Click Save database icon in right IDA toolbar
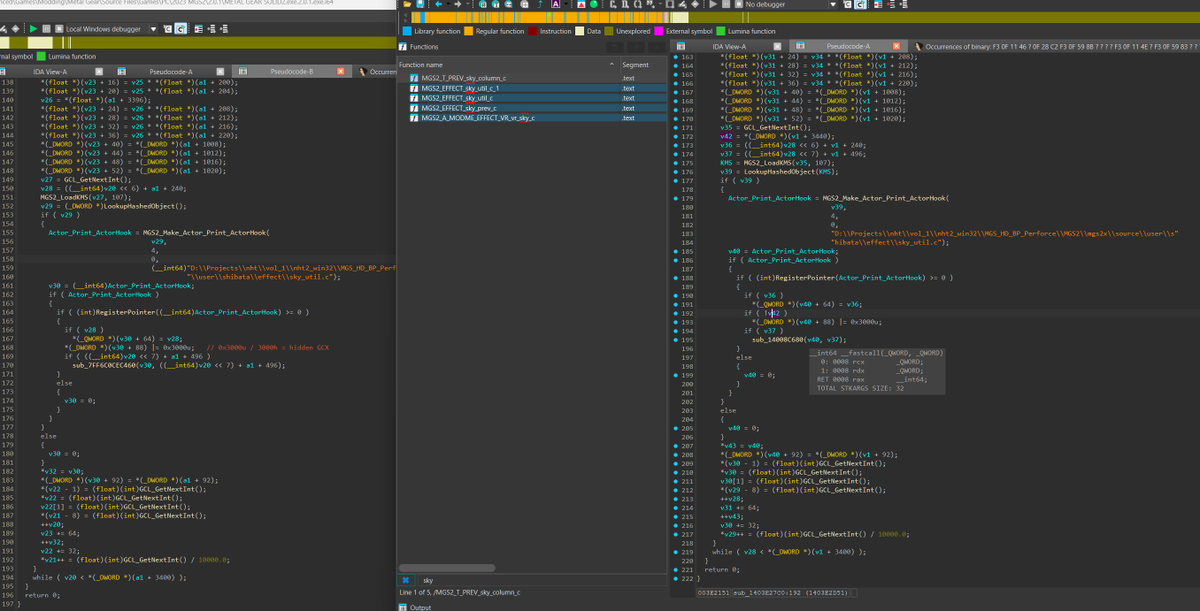Viewport: 1200px width, 611px height. pos(420,5)
